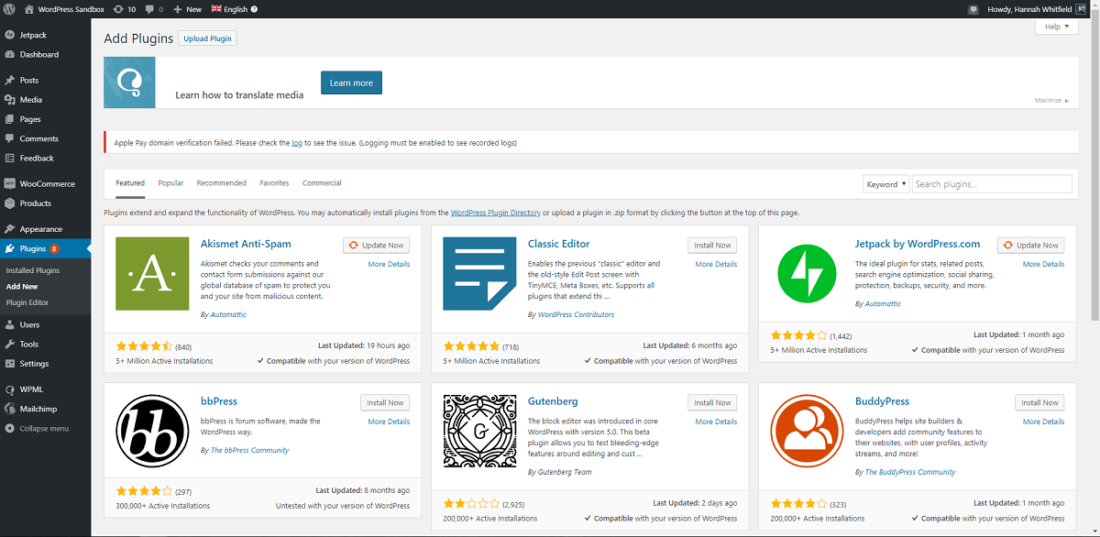
Task: Open More Details for Classic Editor
Action: (x=716, y=264)
